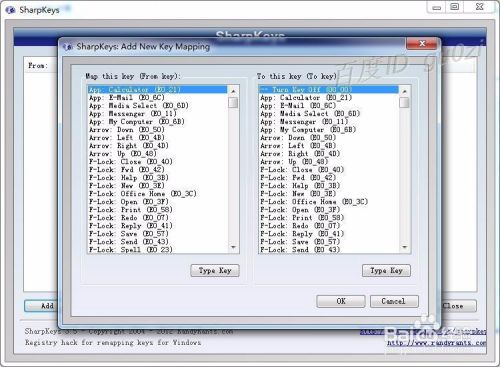Select Arrow: Left (E0_4B) in To list
Screen dimensions: 500x367
[x=329, y=146]
